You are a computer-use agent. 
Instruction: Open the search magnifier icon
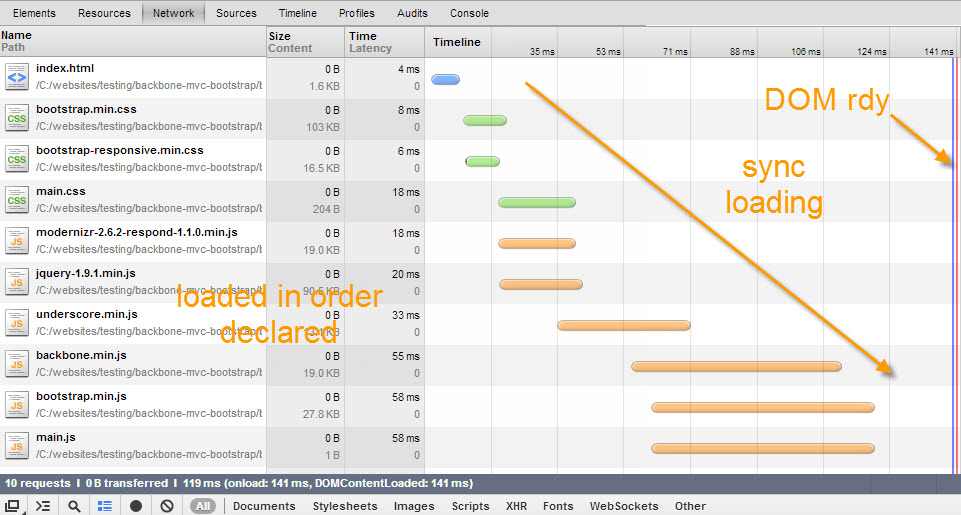pyautogui.click(x=74, y=506)
